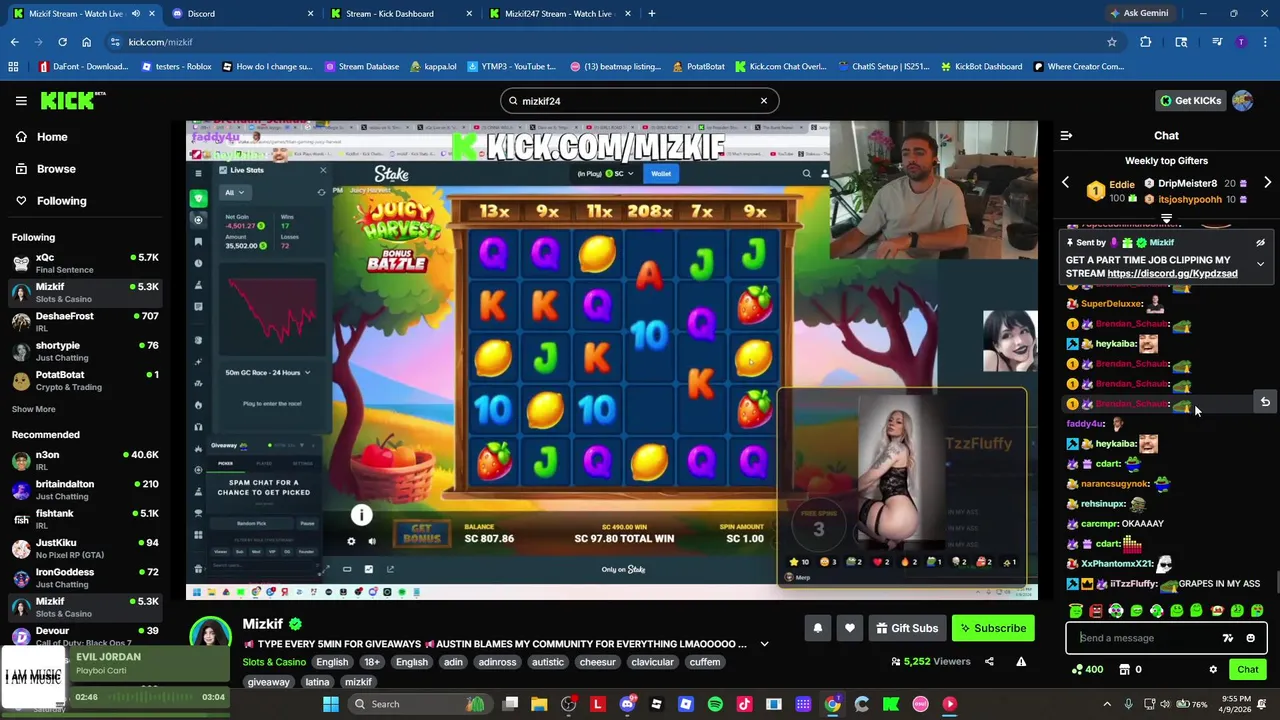Open the user profile avatar menu

1243,101
